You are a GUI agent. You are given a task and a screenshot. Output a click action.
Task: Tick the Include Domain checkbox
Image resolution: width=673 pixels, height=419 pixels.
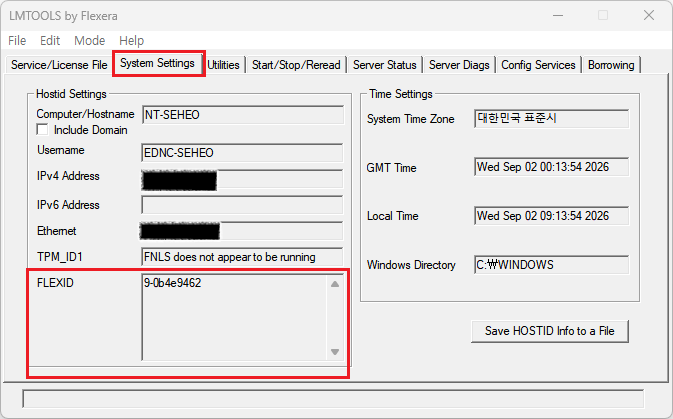pyautogui.click(x=42, y=130)
